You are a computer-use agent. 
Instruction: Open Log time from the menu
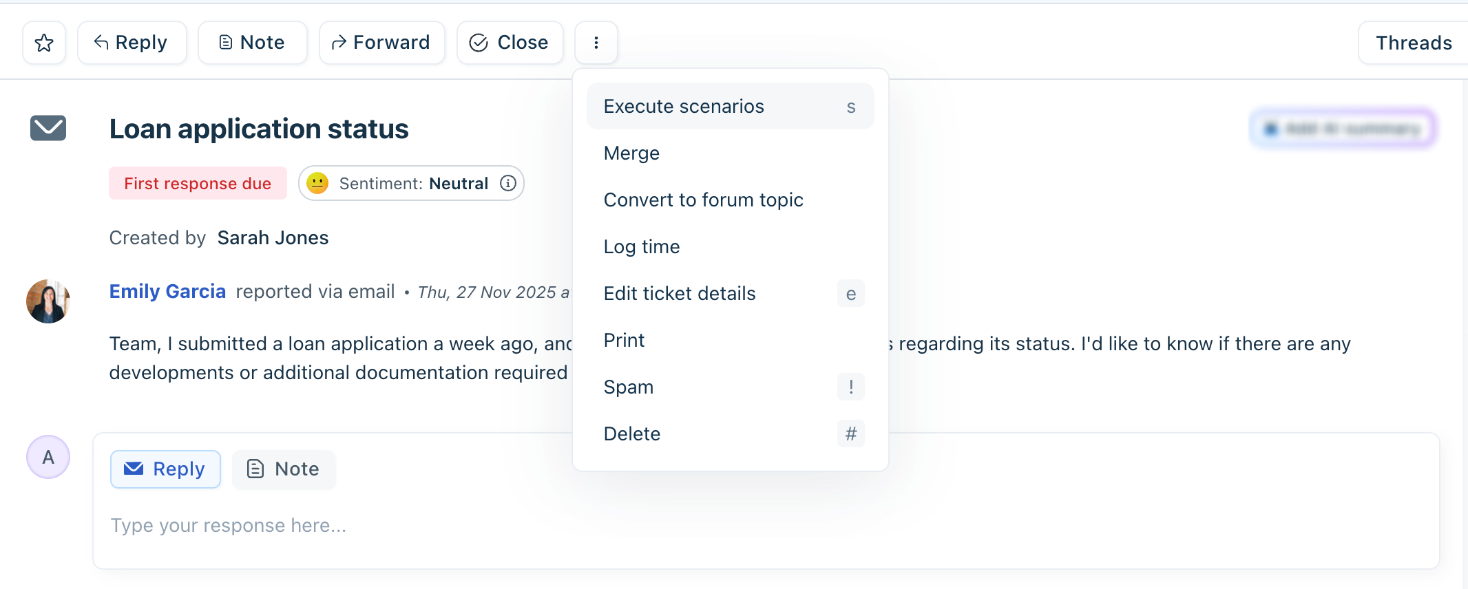point(641,247)
